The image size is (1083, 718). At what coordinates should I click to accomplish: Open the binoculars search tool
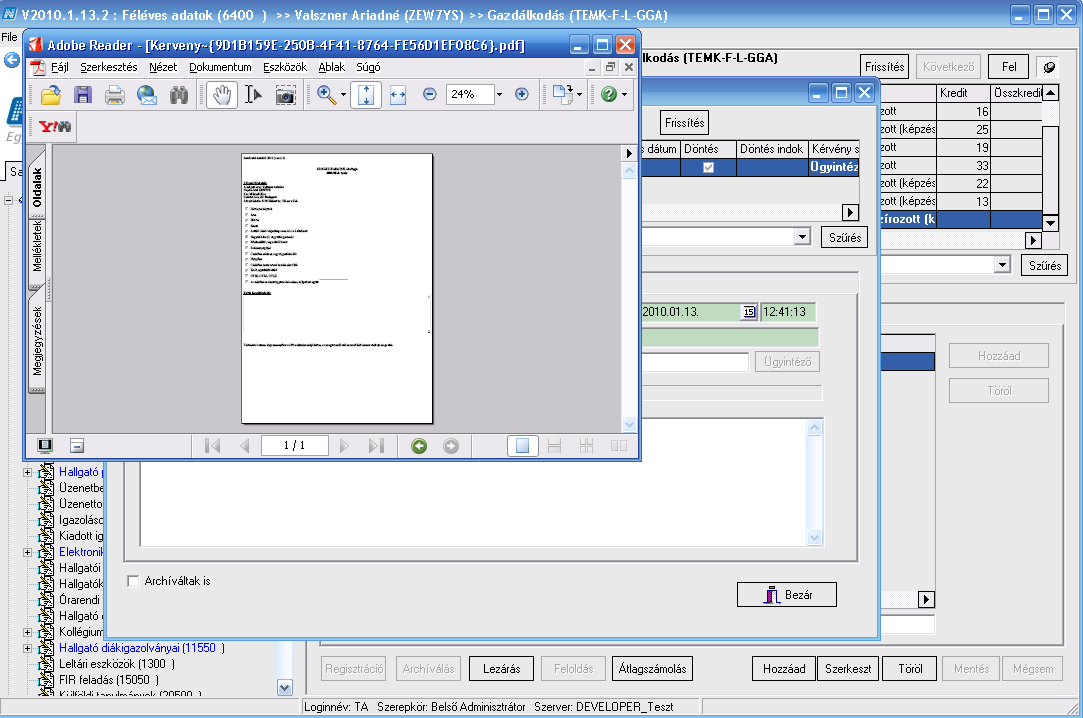[x=179, y=95]
